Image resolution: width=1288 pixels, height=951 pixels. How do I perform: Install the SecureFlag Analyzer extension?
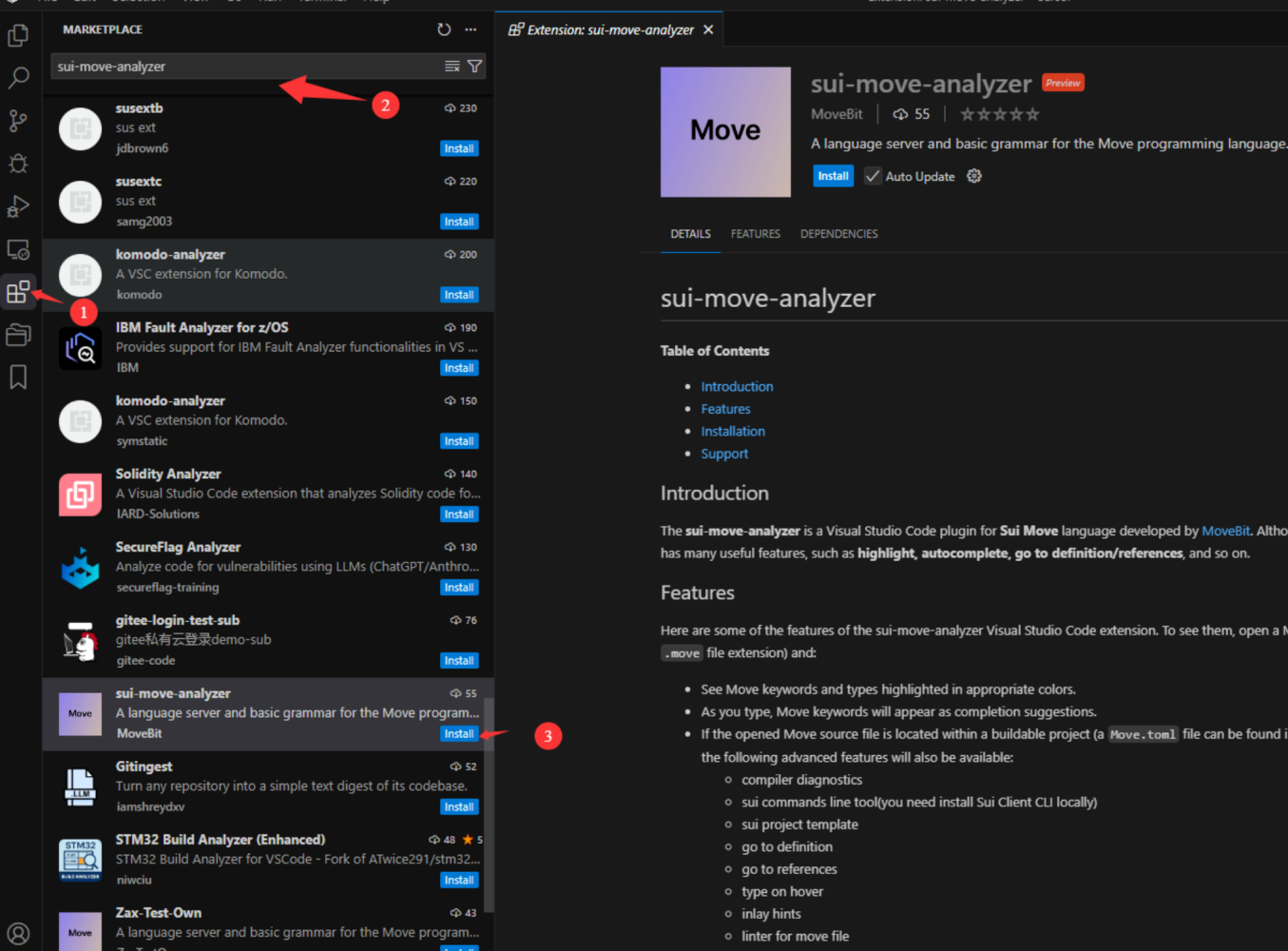tap(459, 588)
